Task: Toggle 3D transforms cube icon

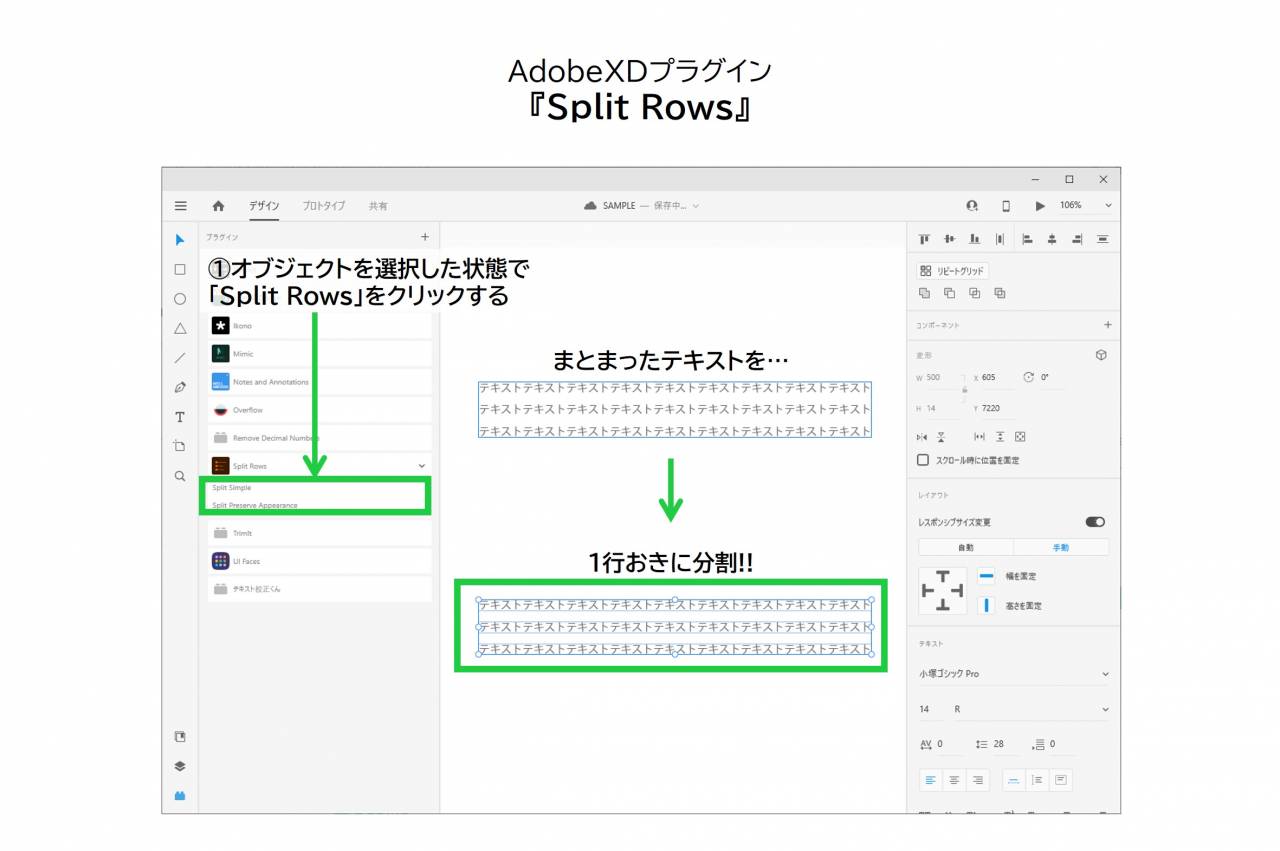Action: point(1101,355)
